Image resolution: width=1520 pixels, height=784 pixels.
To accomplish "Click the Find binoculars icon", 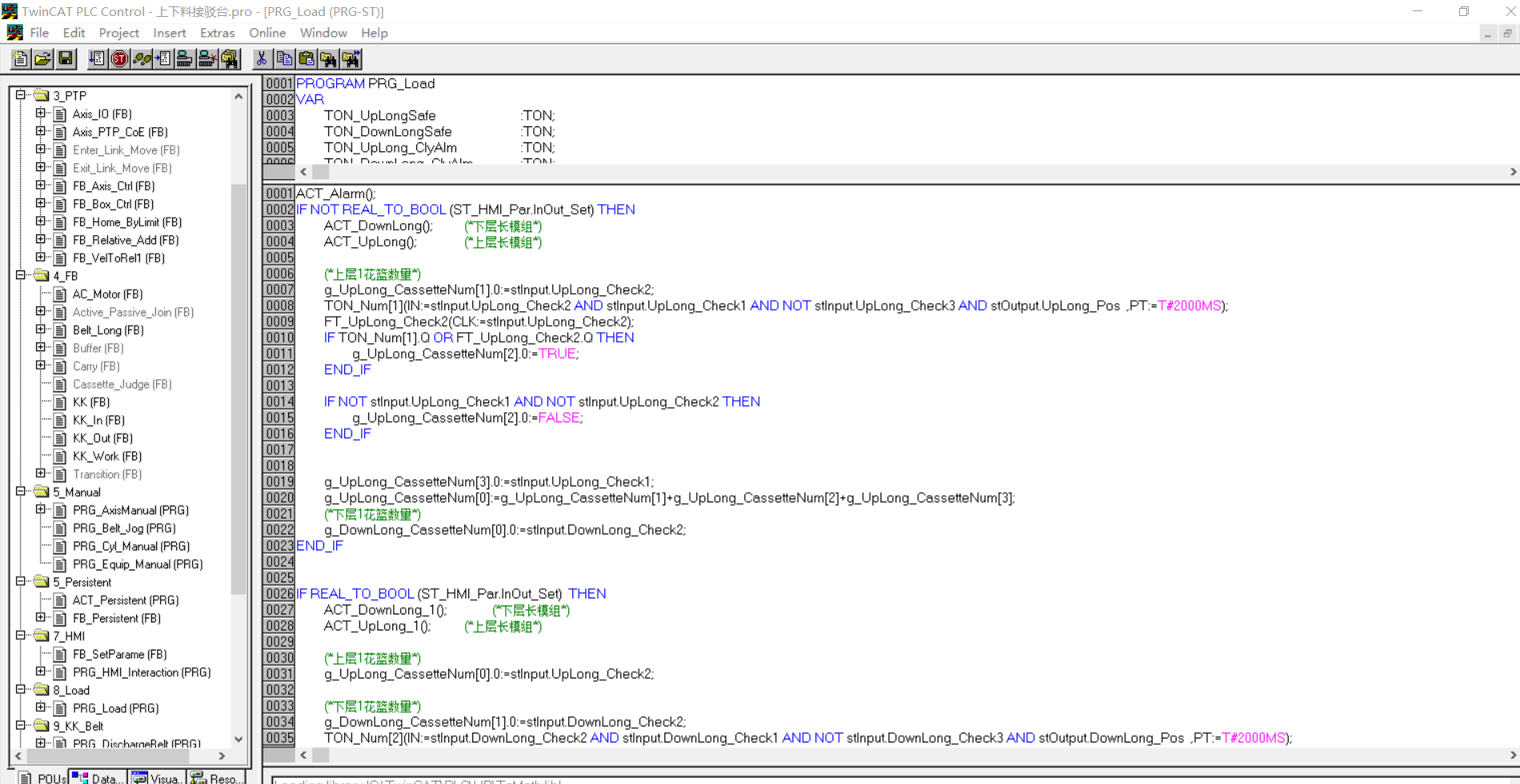I will click(x=328, y=58).
